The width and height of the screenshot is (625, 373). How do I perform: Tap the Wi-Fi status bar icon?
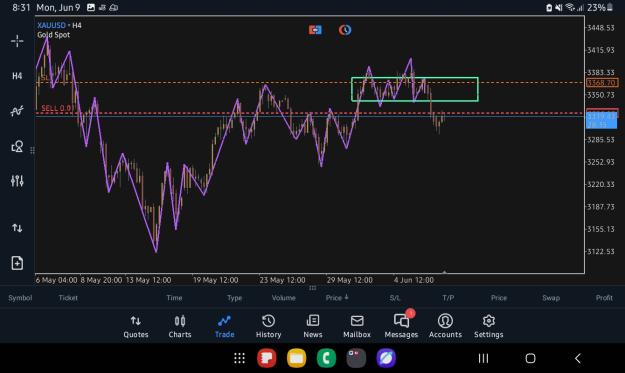[570, 8]
